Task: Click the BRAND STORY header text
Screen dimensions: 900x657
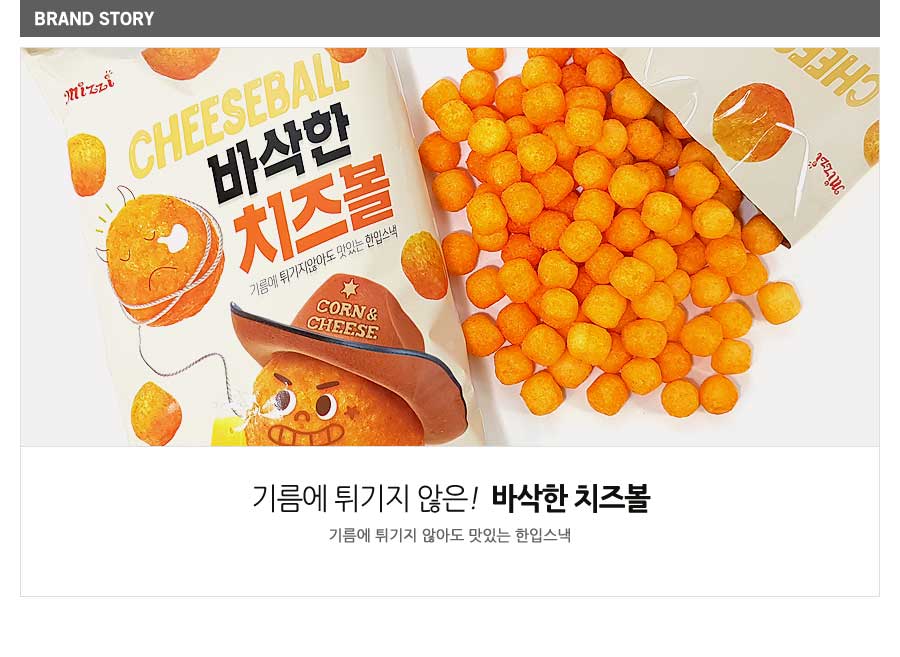Action: [94, 18]
